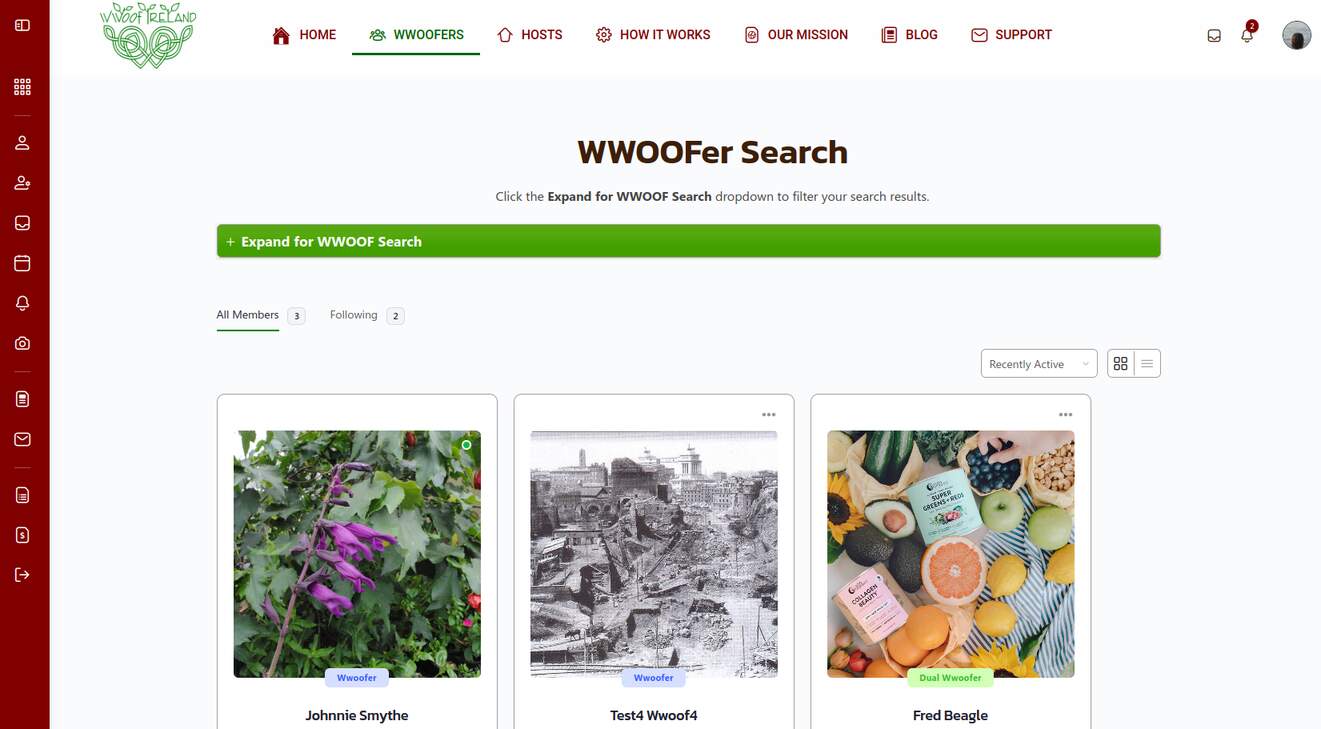
Task: Open the user avatar in top right
Action: 1296,35
